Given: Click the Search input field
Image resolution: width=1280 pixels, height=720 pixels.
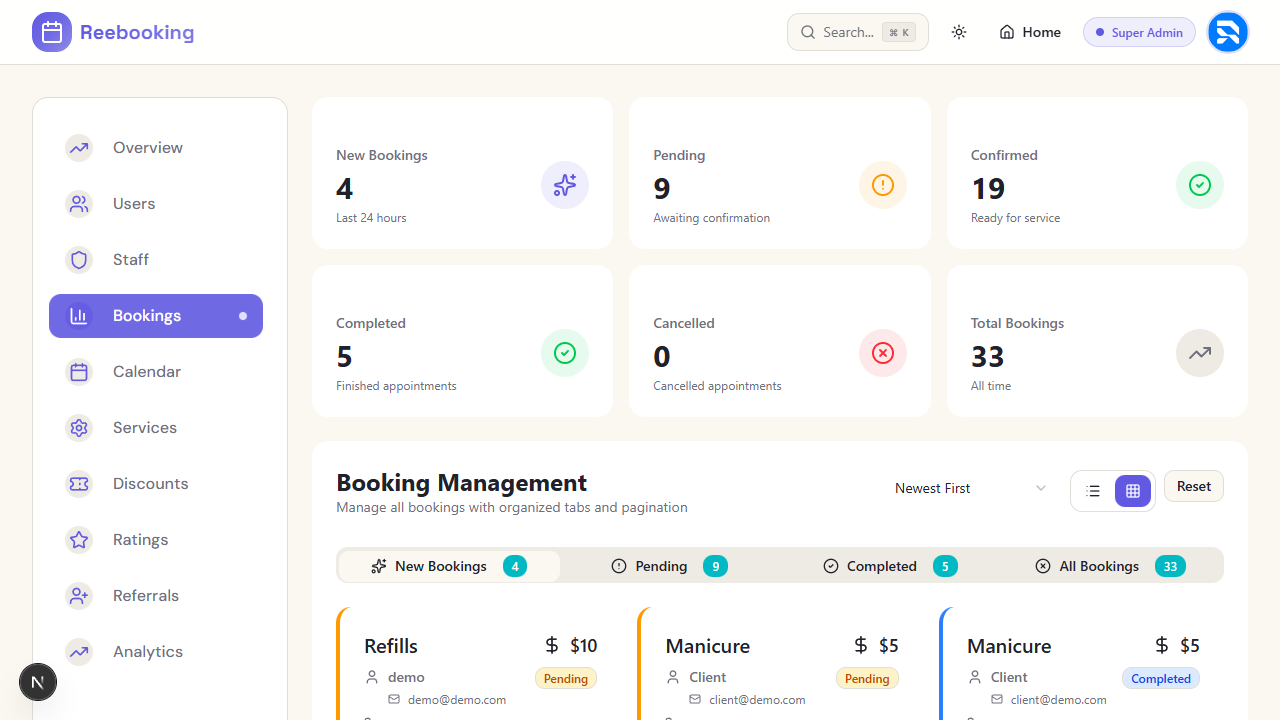Looking at the screenshot, I should click(857, 32).
